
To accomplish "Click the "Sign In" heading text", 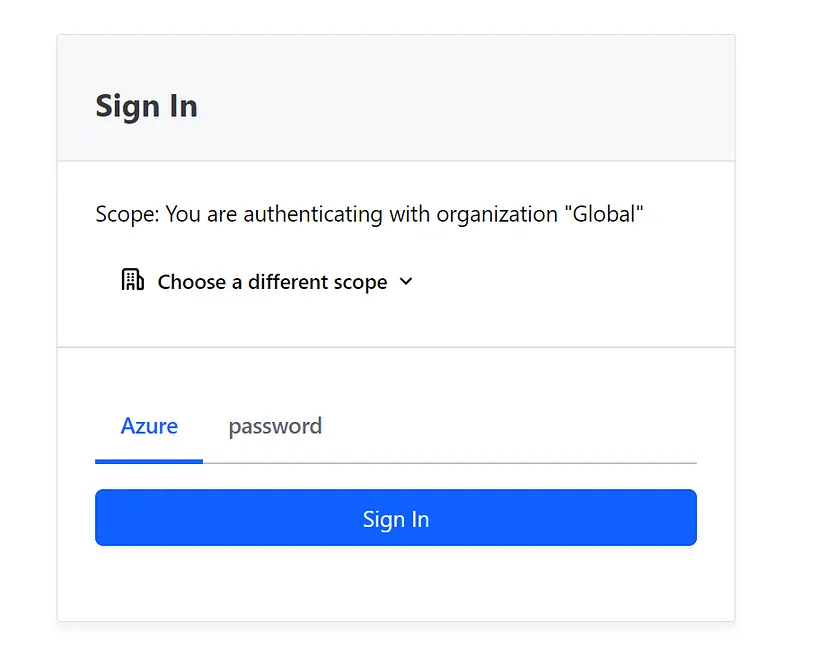I will [146, 106].
